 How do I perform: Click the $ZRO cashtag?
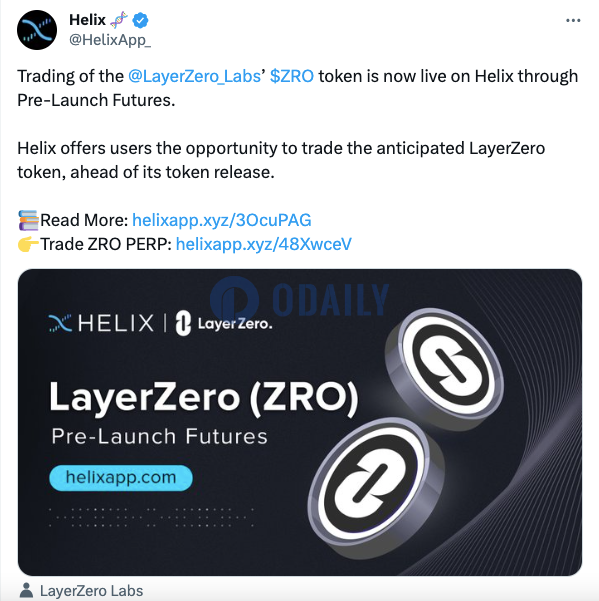[x=292, y=76]
